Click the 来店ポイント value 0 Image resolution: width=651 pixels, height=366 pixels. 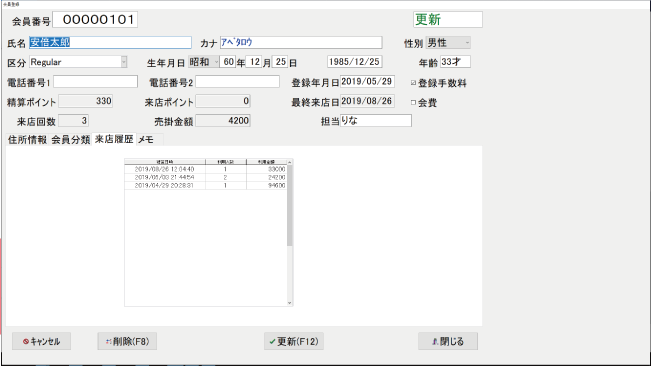coord(223,101)
